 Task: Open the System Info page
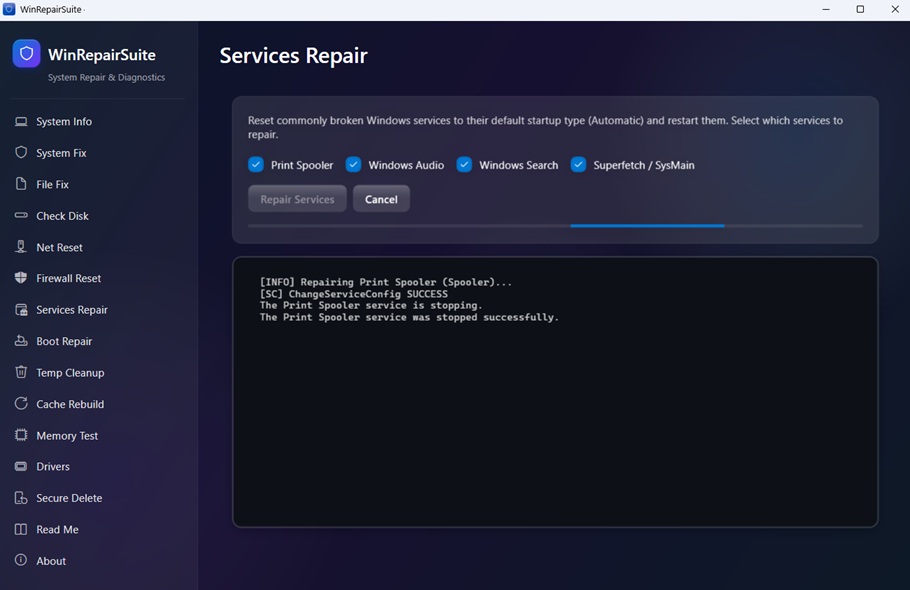(x=20, y=121)
